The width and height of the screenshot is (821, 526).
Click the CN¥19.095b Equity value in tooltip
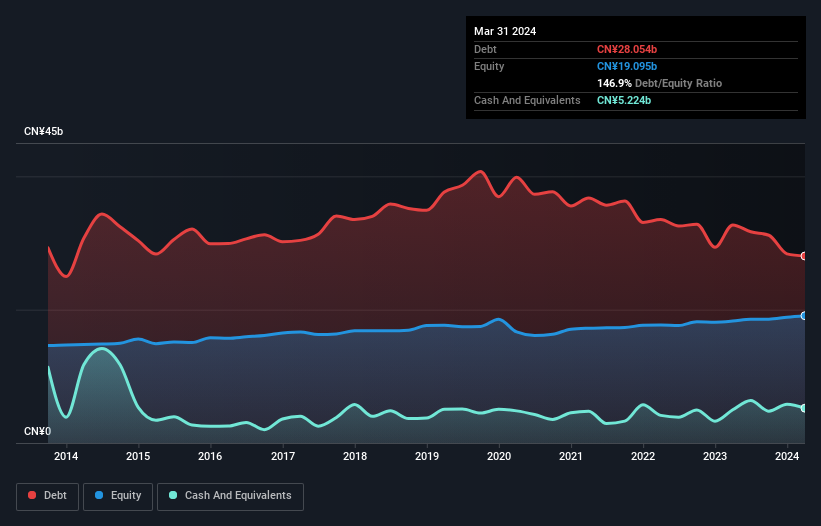628,66
